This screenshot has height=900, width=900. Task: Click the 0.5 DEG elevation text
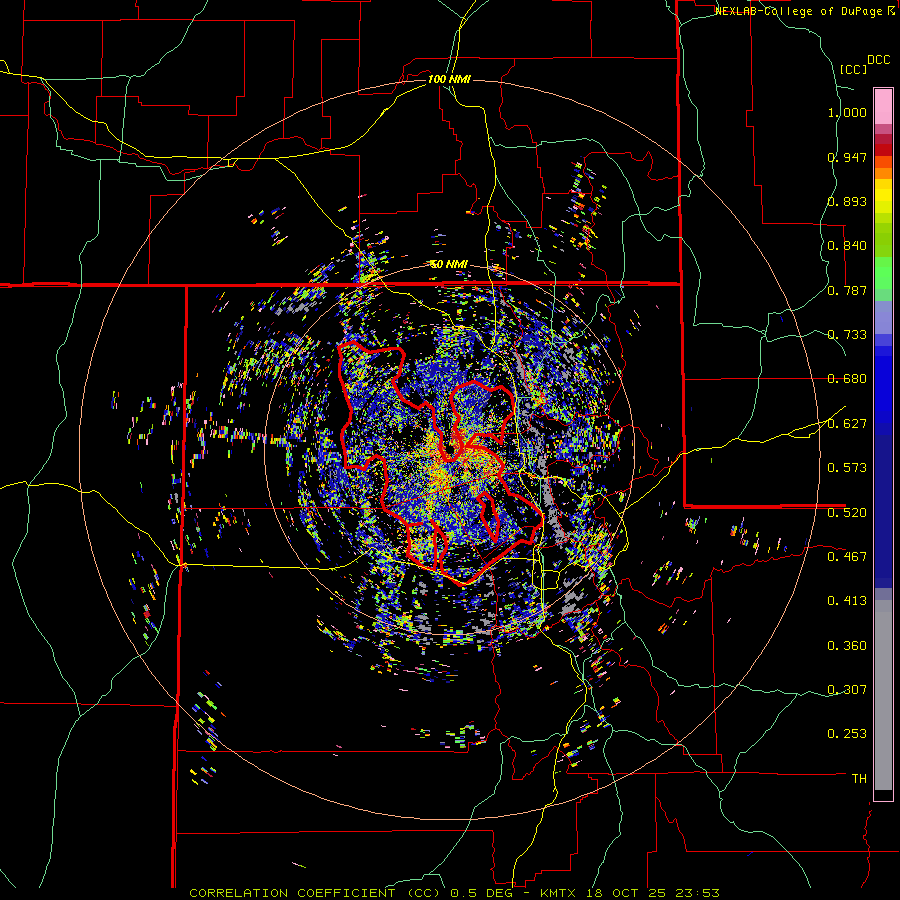click(x=481, y=893)
